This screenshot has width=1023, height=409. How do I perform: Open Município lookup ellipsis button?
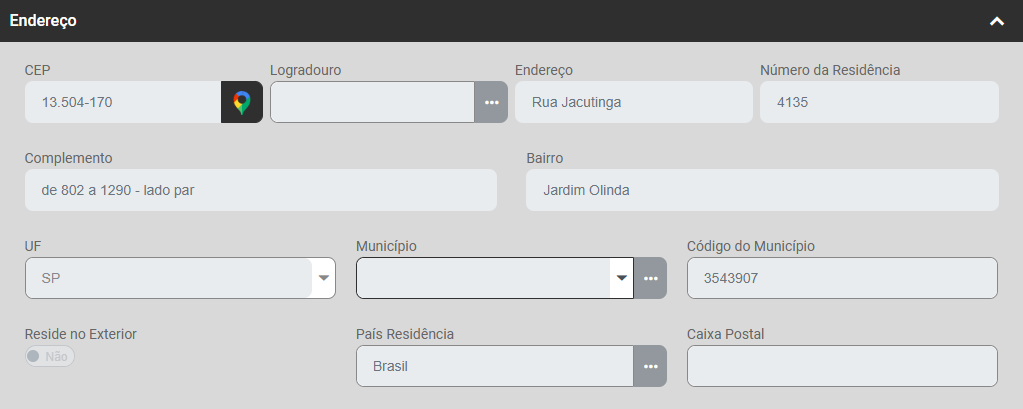click(x=650, y=278)
